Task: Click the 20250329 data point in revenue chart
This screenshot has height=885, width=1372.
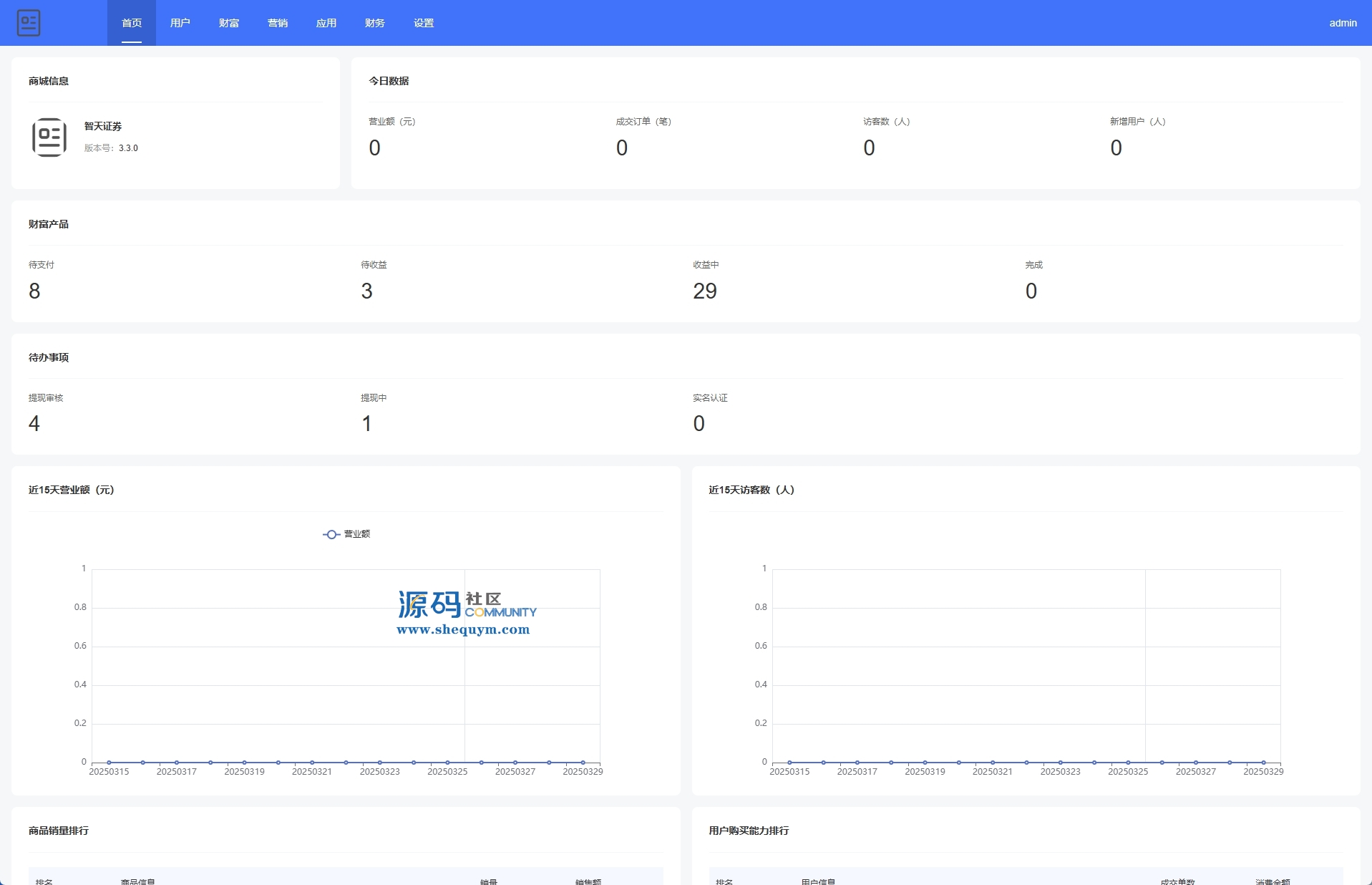Action: (x=583, y=763)
